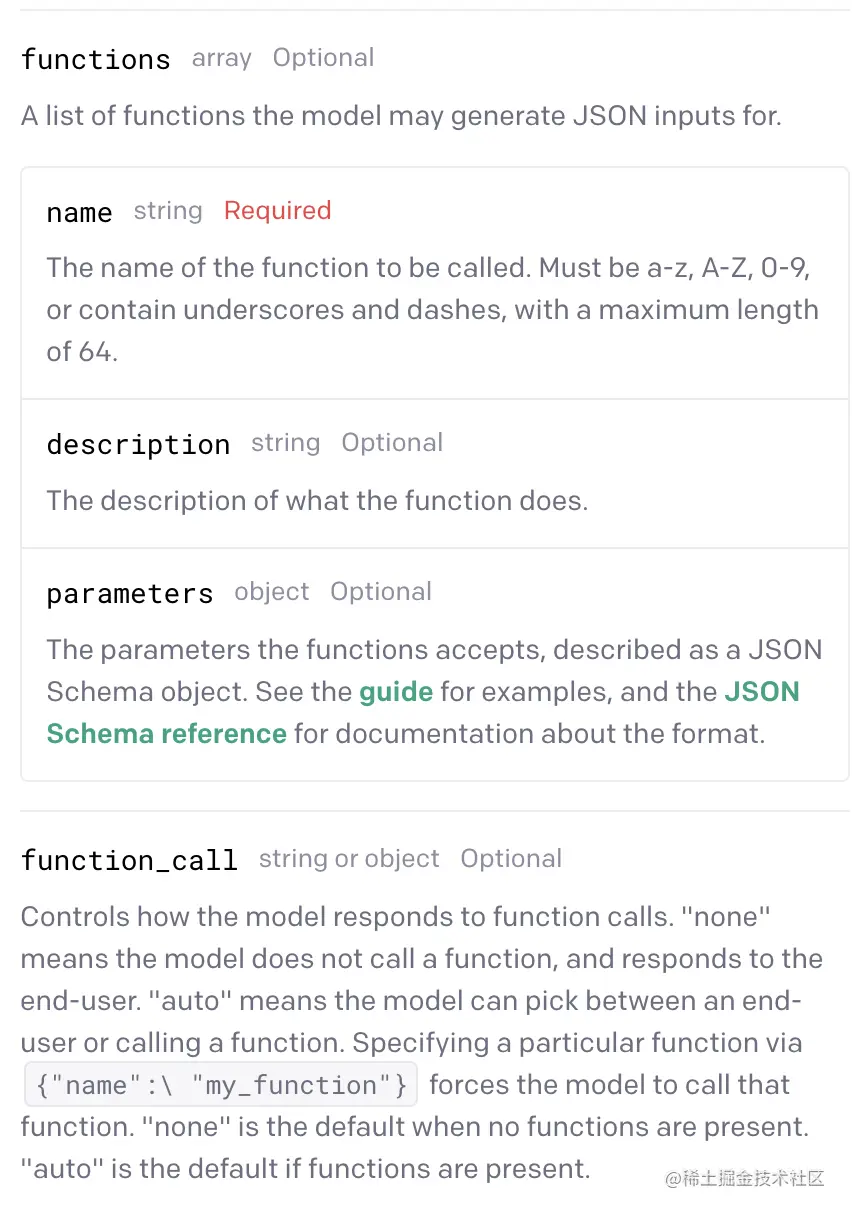852x1216 pixels.
Task: Click the array type label
Action: click(222, 59)
